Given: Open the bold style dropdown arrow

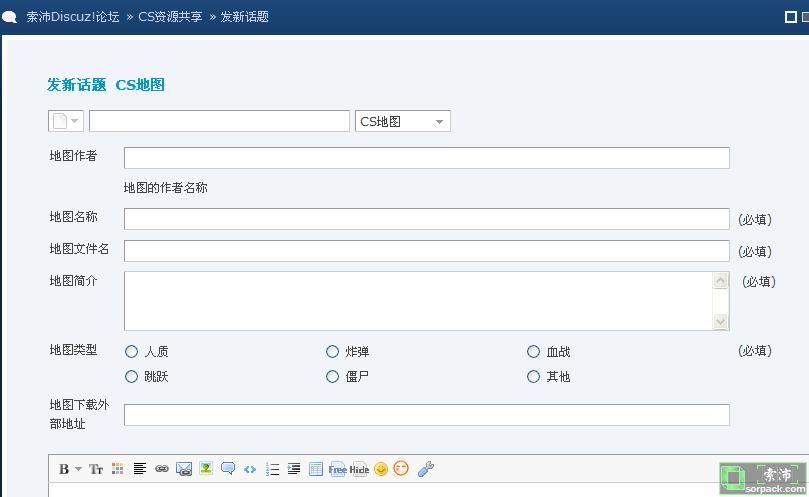Looking at the screenshot, I should click(78, 469).
